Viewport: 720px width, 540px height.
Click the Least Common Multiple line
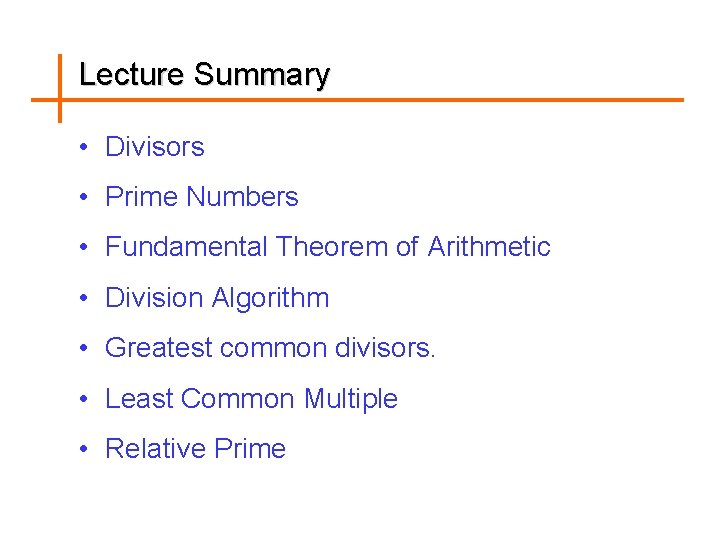(x=252, y=399)
